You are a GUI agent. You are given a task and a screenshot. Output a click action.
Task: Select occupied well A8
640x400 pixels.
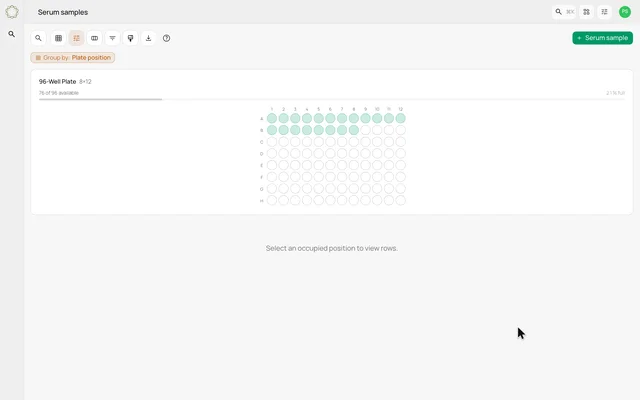click(354, 118)
